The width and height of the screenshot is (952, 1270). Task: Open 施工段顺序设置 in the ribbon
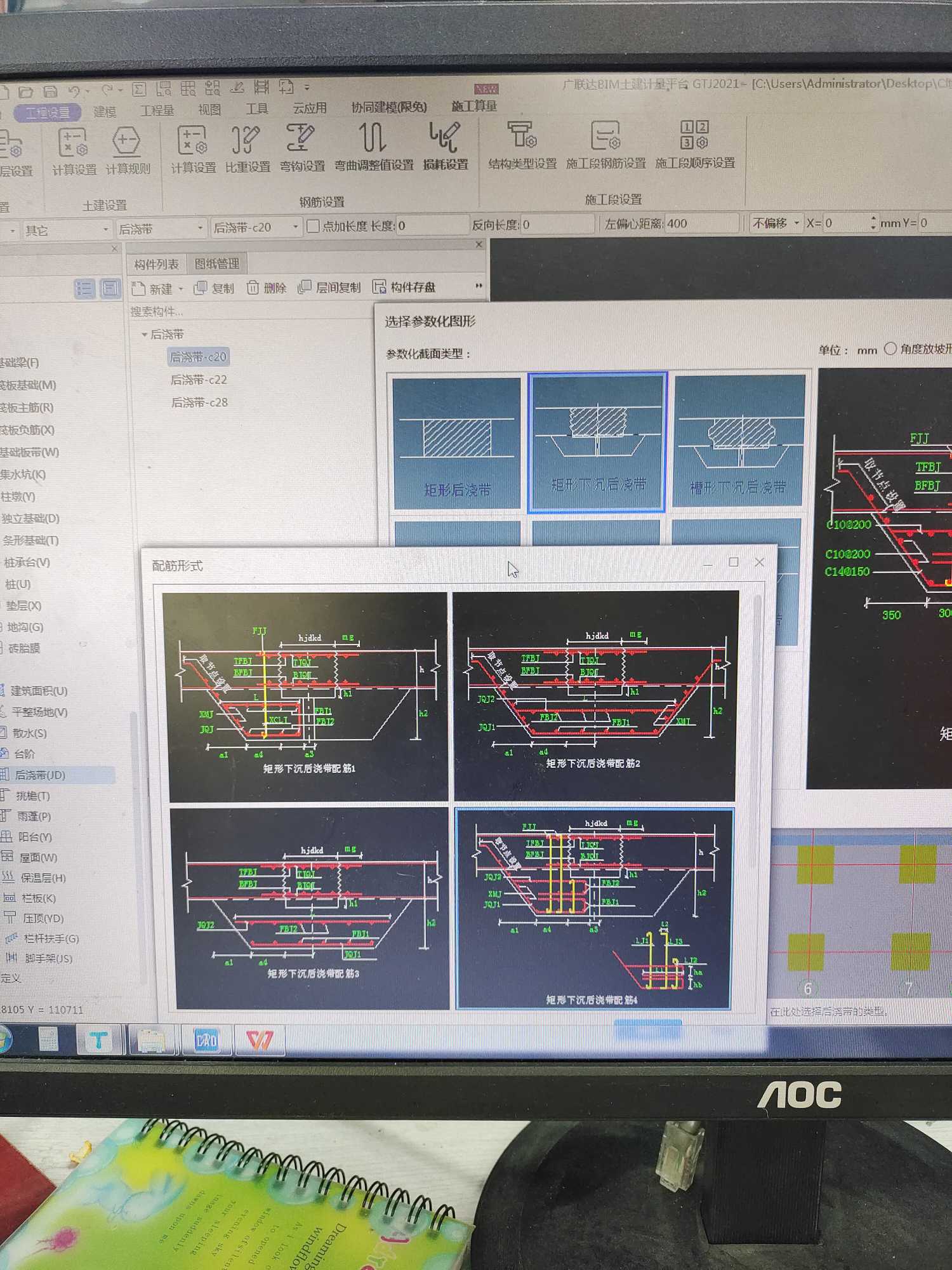(x=695, y=144)
